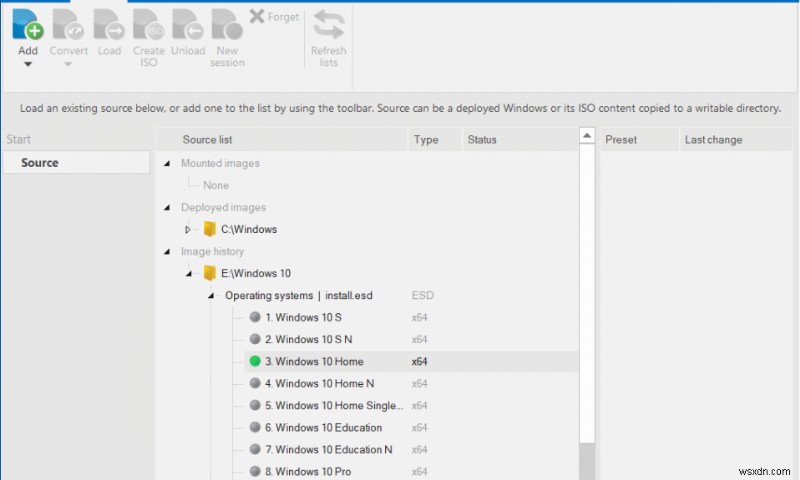
Task: Select 1. Windows 10 S edition
Action: coord(303,317)
